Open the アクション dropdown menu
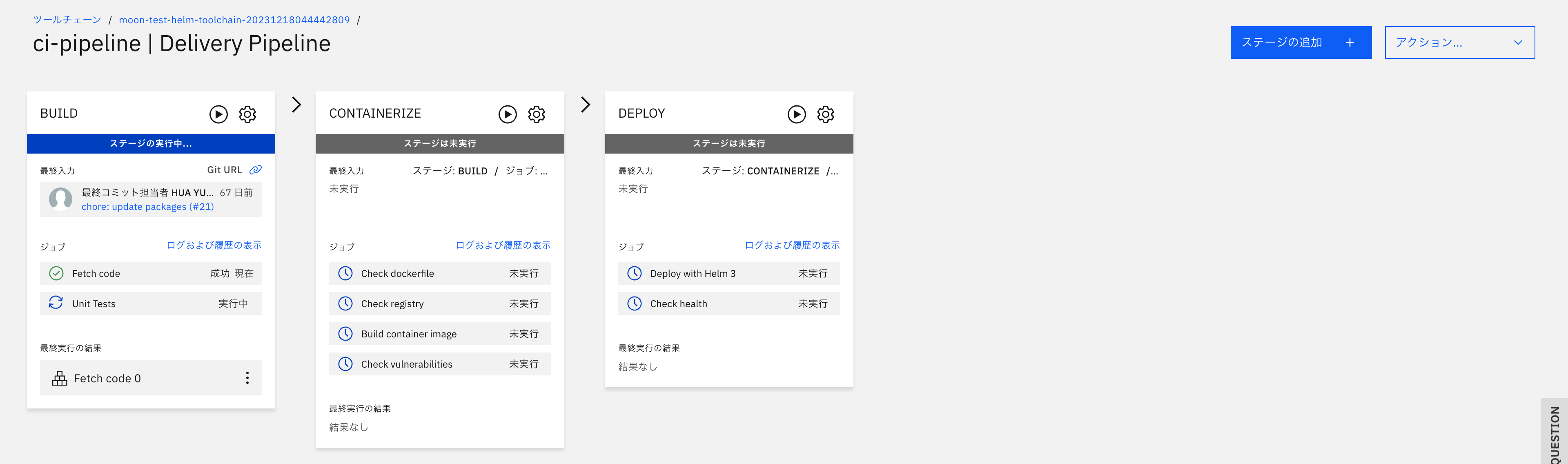 pyautogui.click(x=1460, y=42)
